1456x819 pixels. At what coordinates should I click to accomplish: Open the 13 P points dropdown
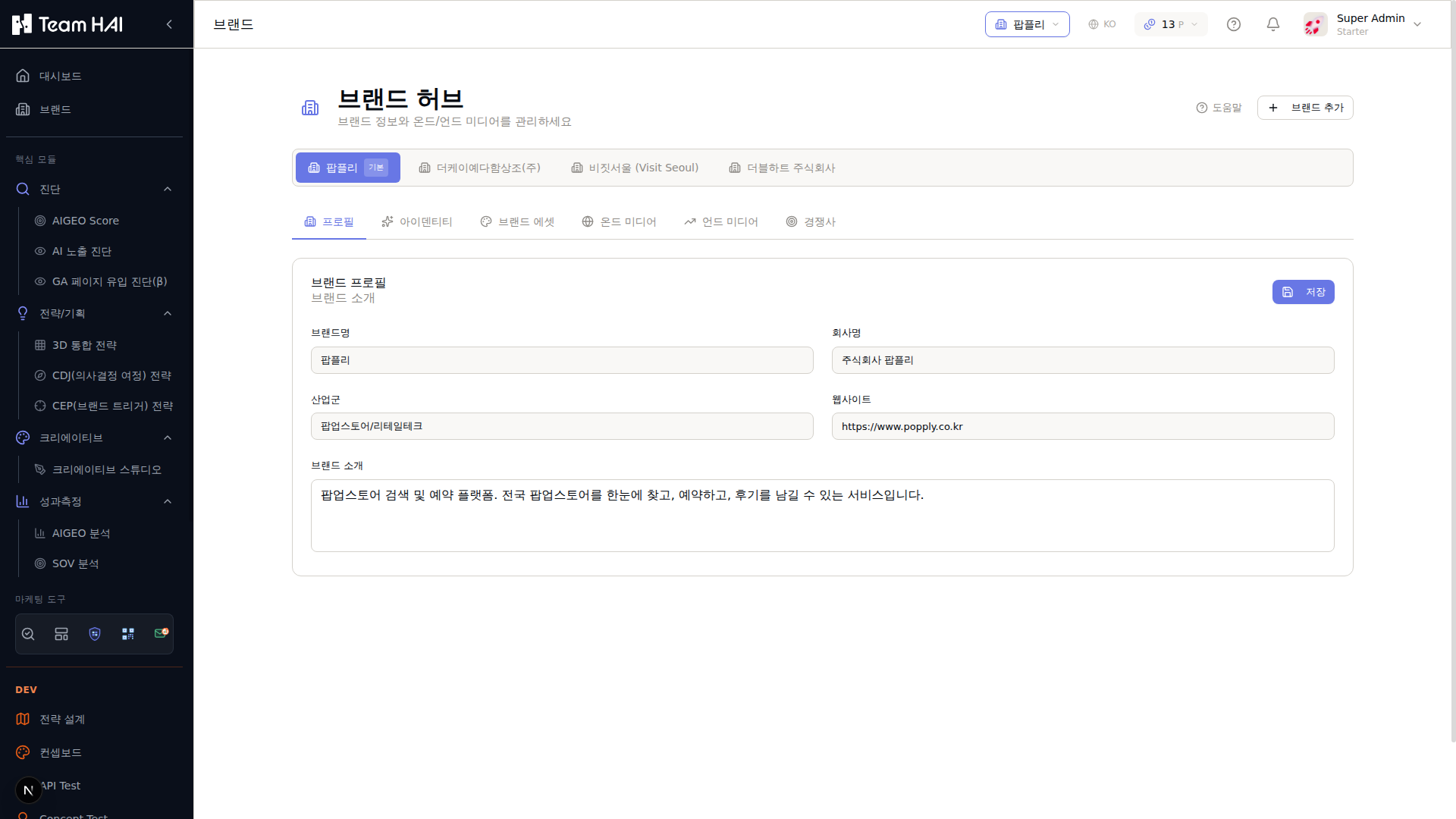[1170, 24]
